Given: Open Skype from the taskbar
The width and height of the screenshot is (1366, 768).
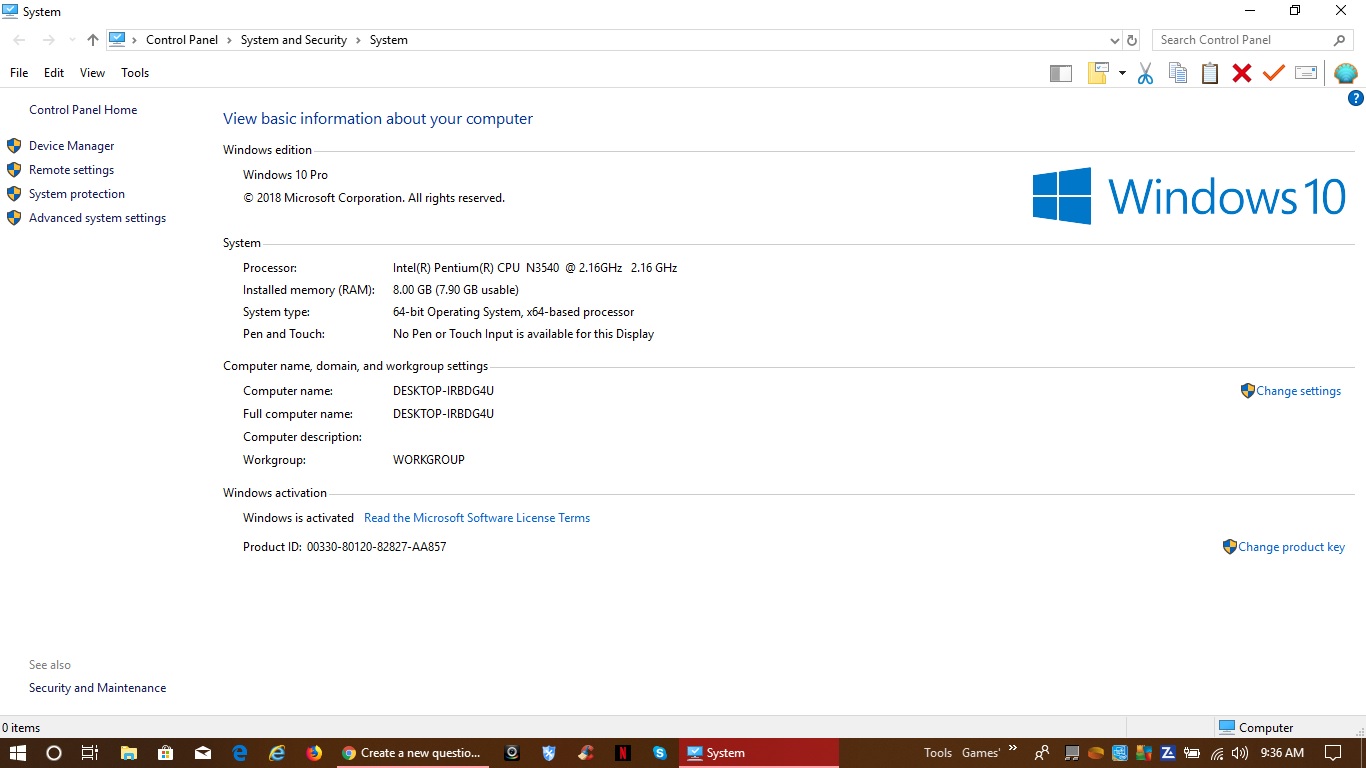Looking at the screenshot, I should click(x=660, y=753).
